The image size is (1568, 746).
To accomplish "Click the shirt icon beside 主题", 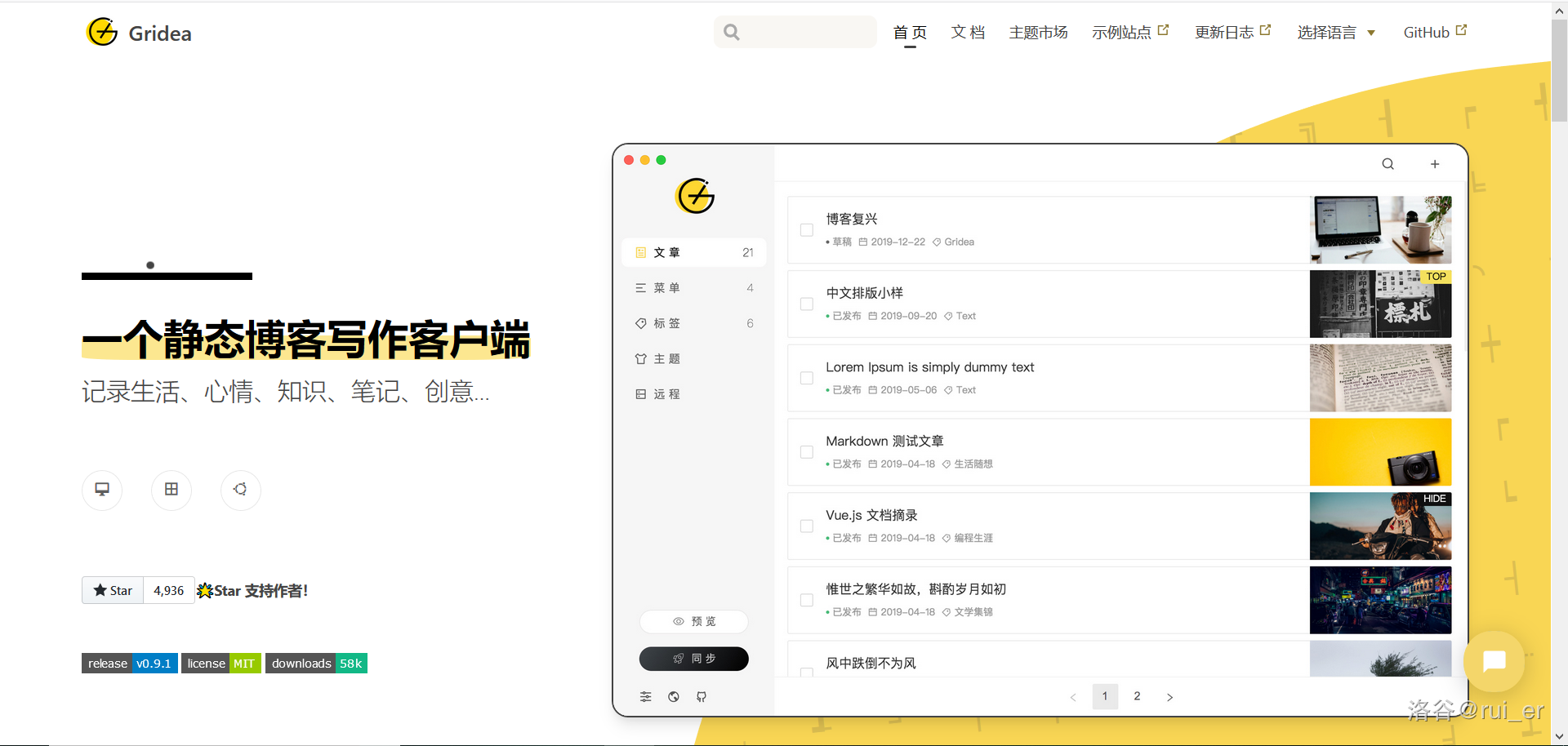I will click(x=641, y=359).
